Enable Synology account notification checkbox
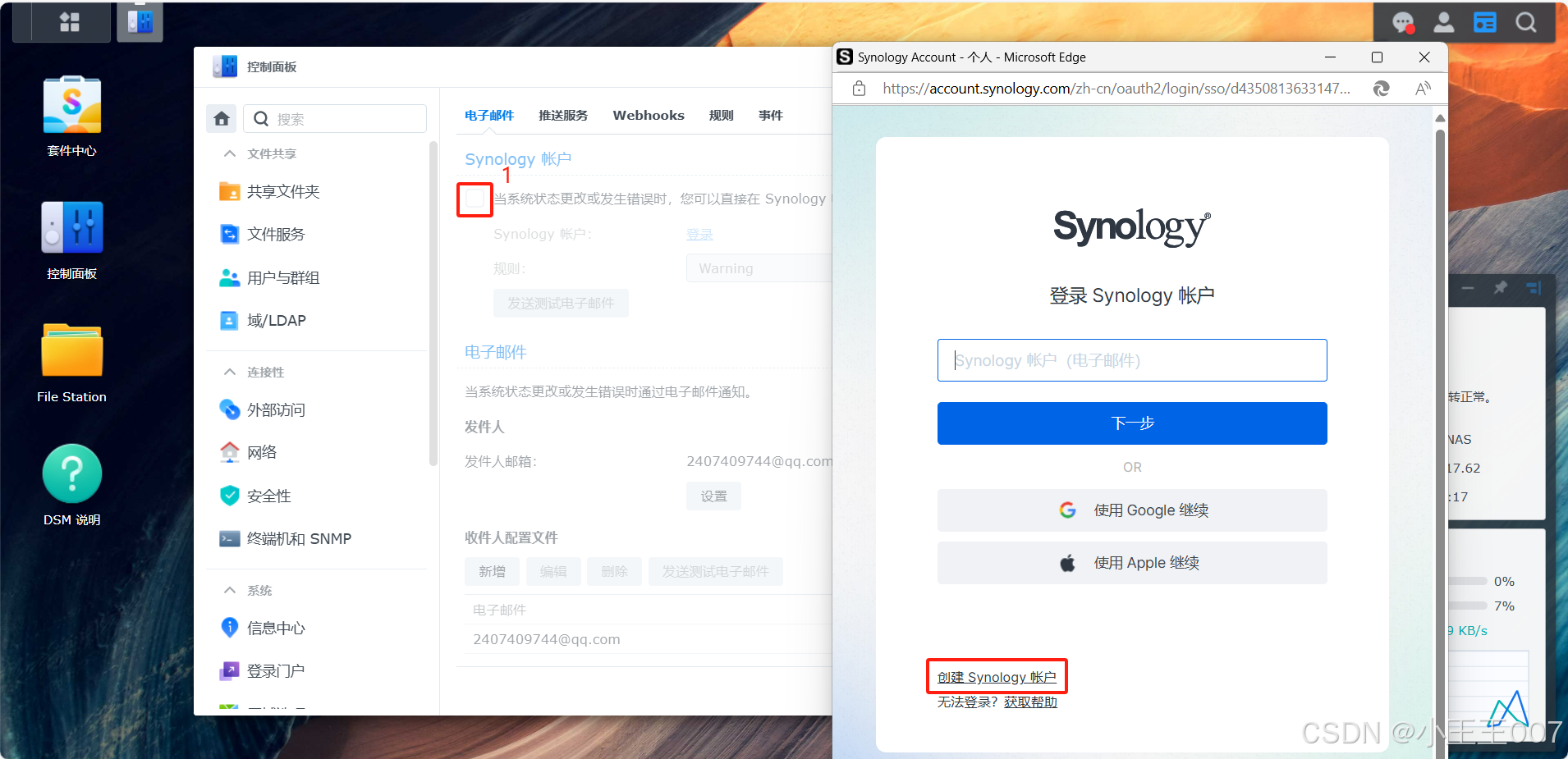The image size is (1568, 759). pyautogui.click(x=475, y=198)
